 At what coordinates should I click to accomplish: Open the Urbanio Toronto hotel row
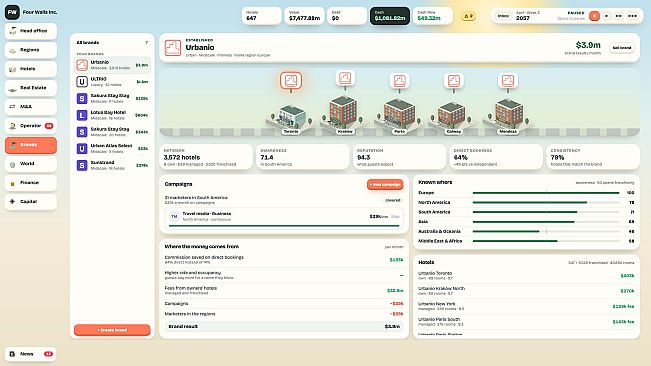point(526,276)
